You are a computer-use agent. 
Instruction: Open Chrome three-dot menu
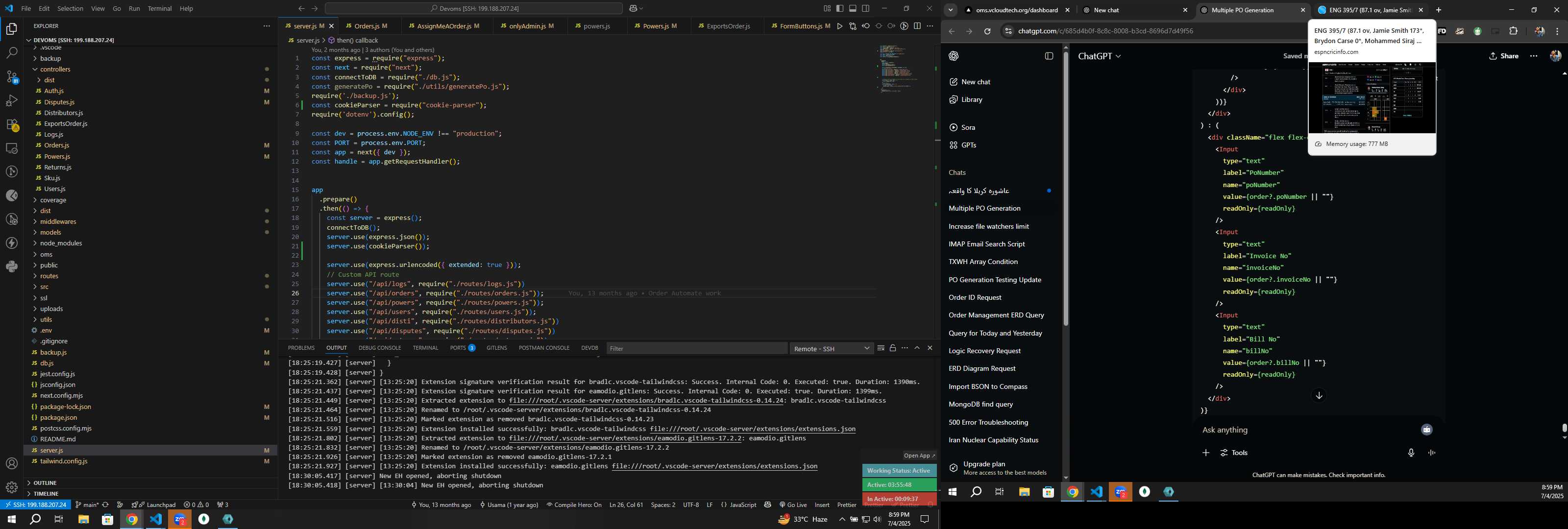pos(1558,31)
